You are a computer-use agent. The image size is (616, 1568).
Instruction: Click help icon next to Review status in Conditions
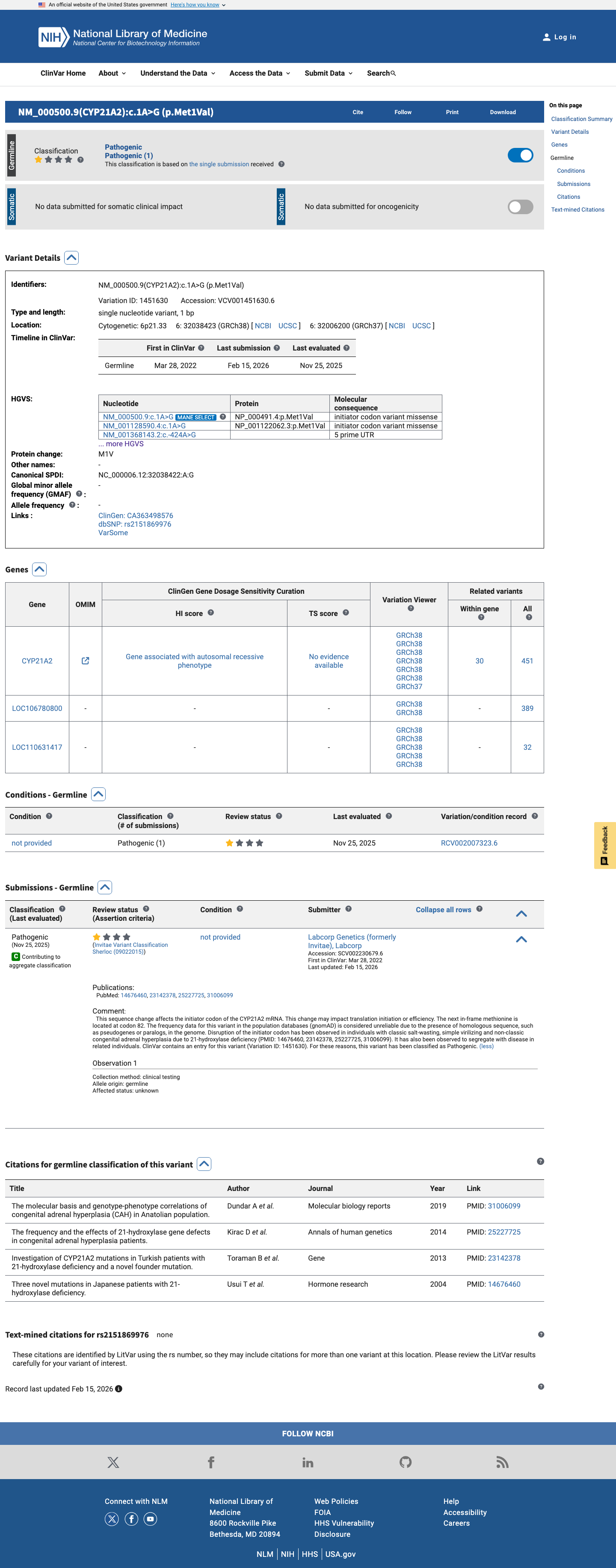(x=279, y=816)
